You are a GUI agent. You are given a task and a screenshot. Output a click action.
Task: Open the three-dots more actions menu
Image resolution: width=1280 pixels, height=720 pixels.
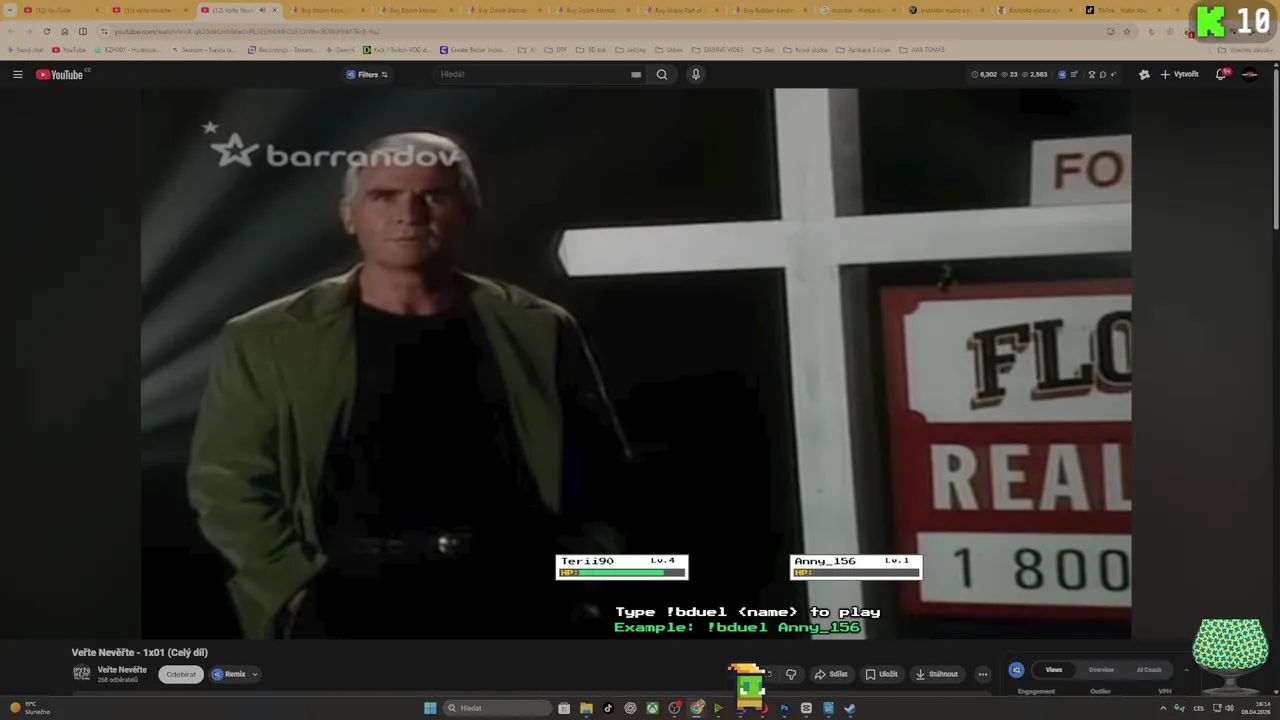coord(982,674)
